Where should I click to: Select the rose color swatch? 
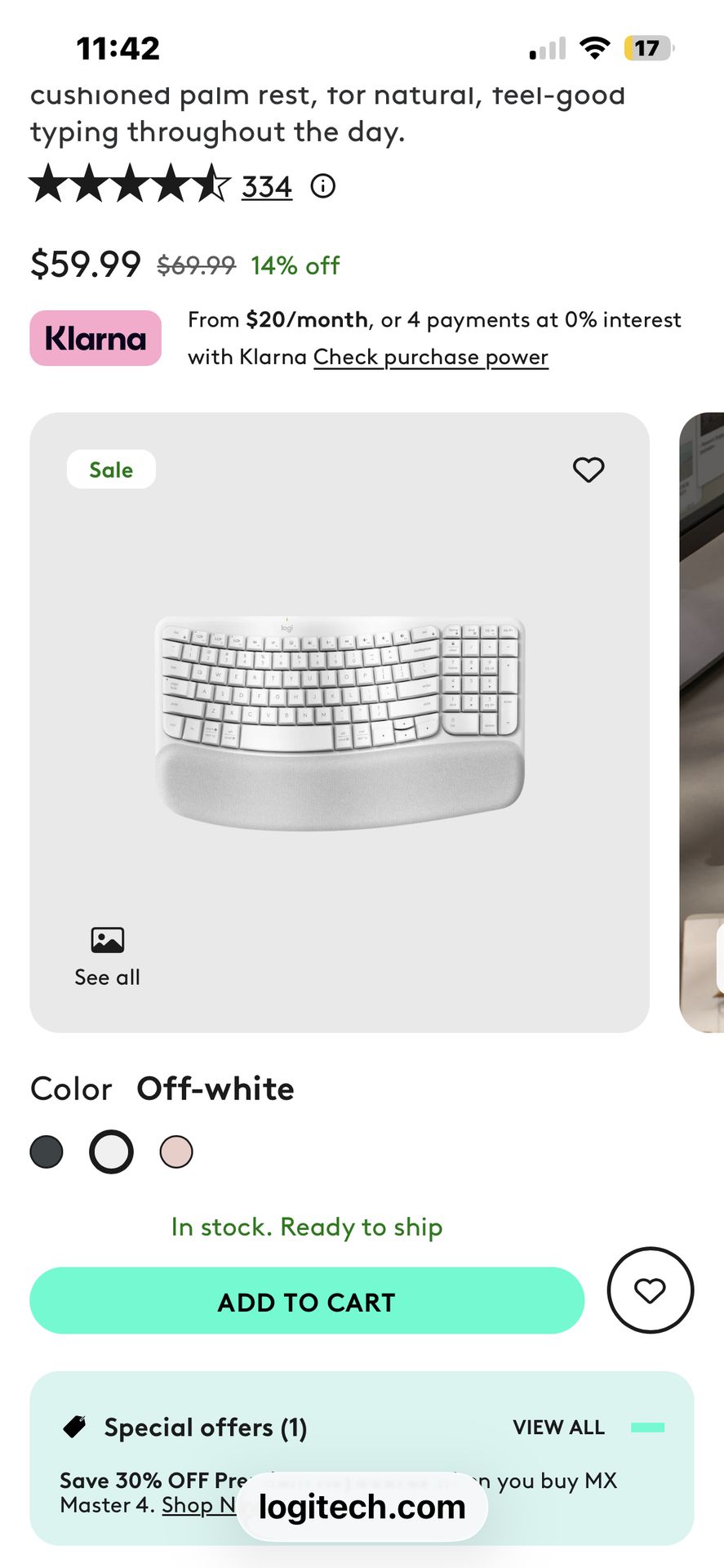pyautogui.click(x=176, y=1152)
